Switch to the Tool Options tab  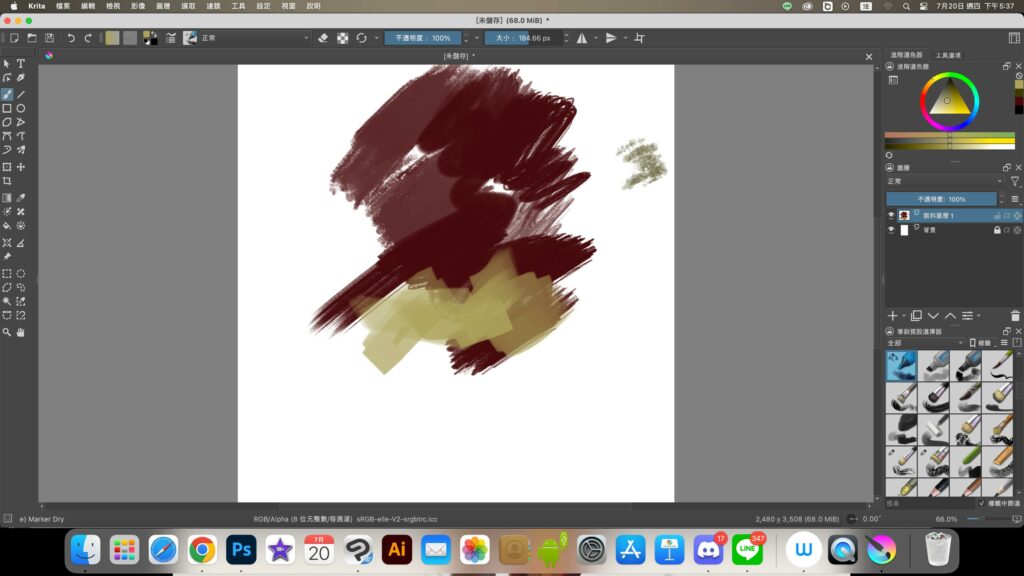point(948,56)
